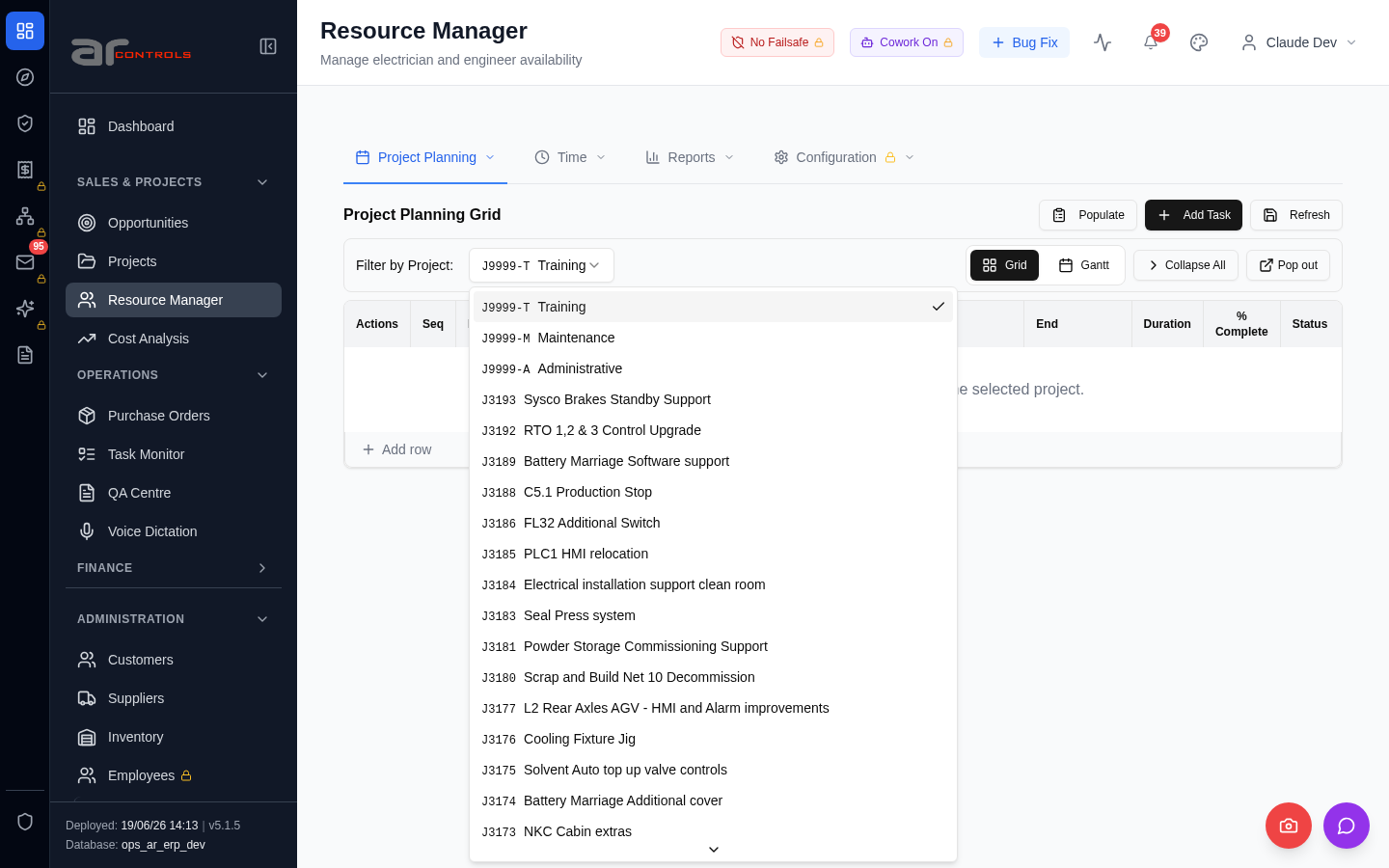1389x868 pixels.
Task: Collapse the Sales & Projects section
Action: tap(174, 182)
